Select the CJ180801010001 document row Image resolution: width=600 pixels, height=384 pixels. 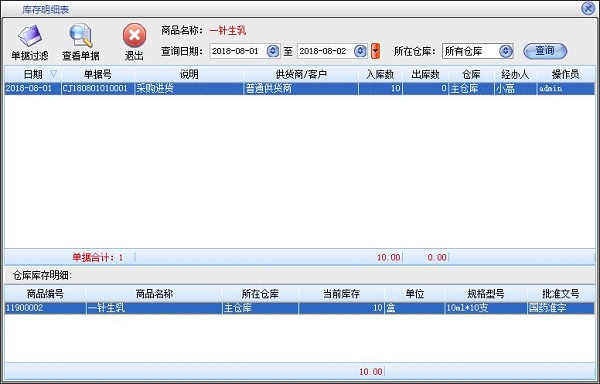(x=300, y=89)
